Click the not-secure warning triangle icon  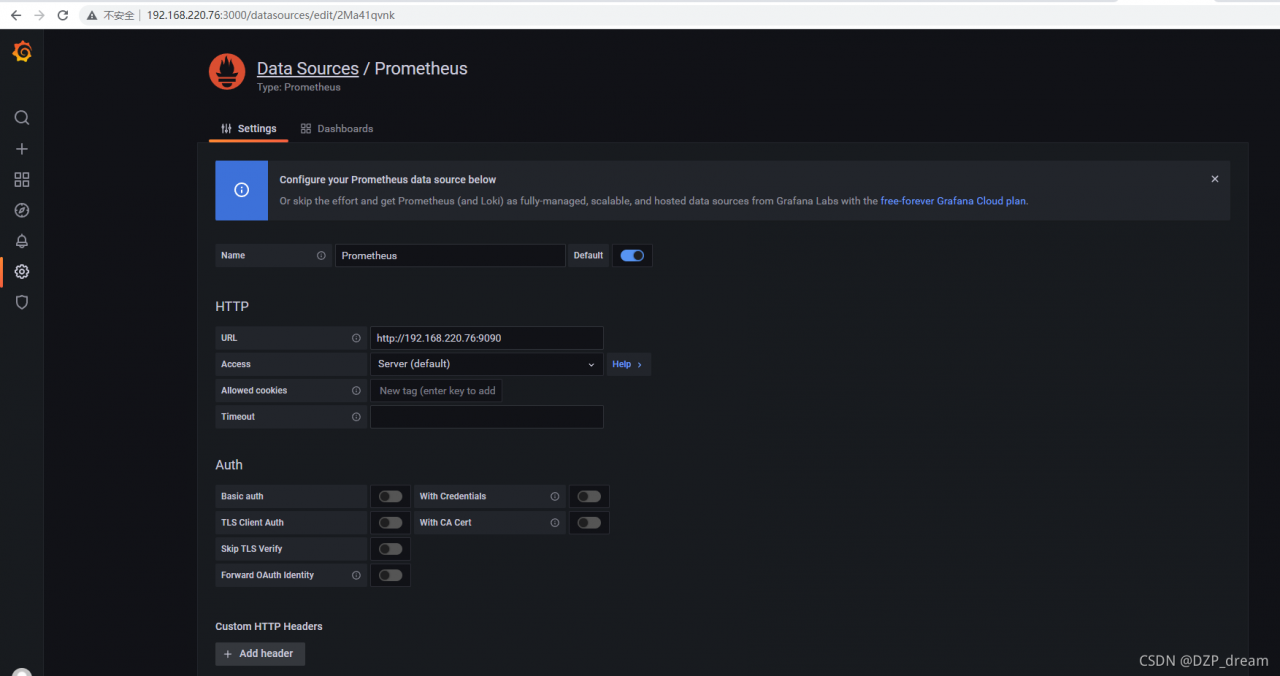92,16
